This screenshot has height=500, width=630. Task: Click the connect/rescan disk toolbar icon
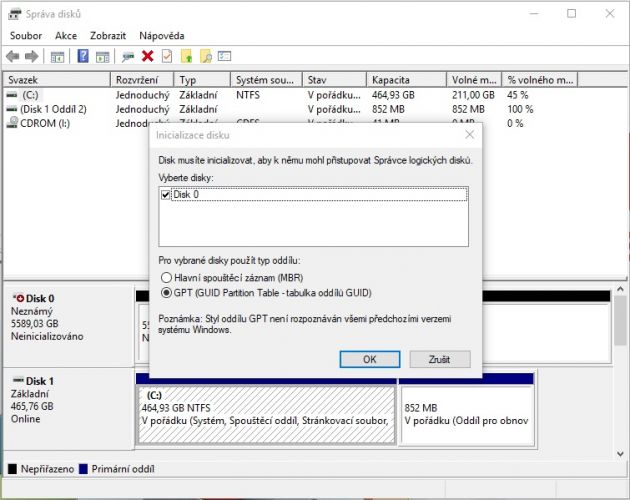point(128,57)
